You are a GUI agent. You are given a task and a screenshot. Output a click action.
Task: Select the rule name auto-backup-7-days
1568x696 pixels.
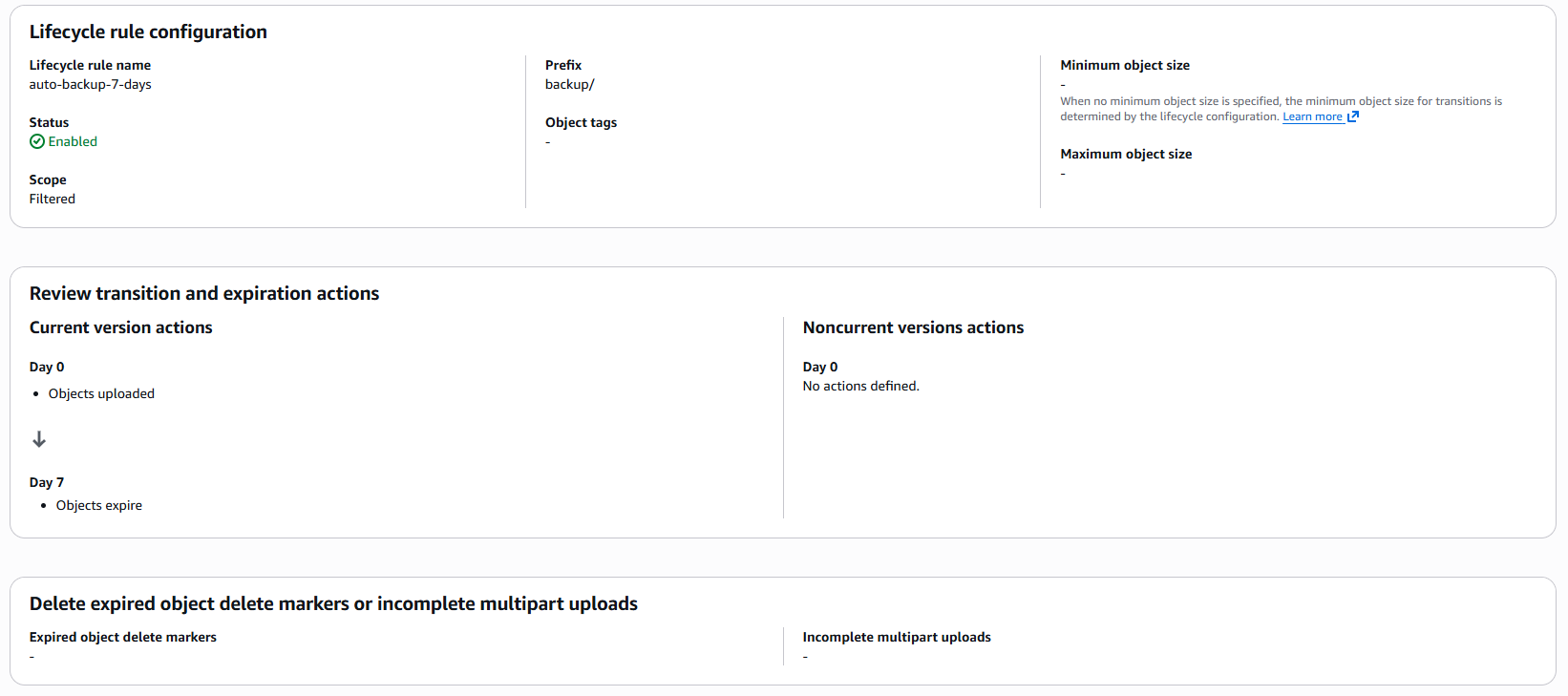point(90,84)
